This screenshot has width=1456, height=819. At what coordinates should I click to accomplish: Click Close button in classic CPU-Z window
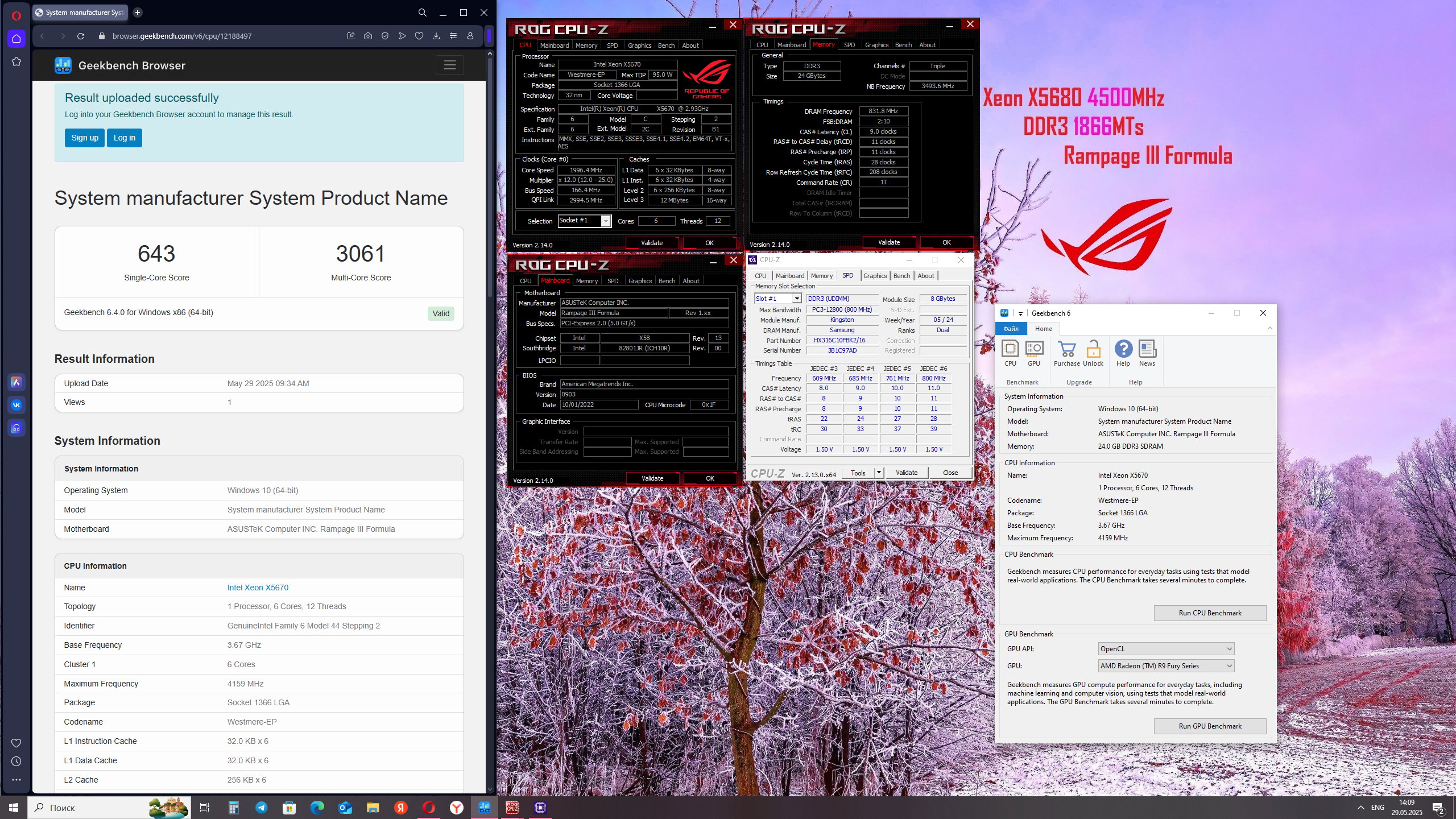pos(950,473)
